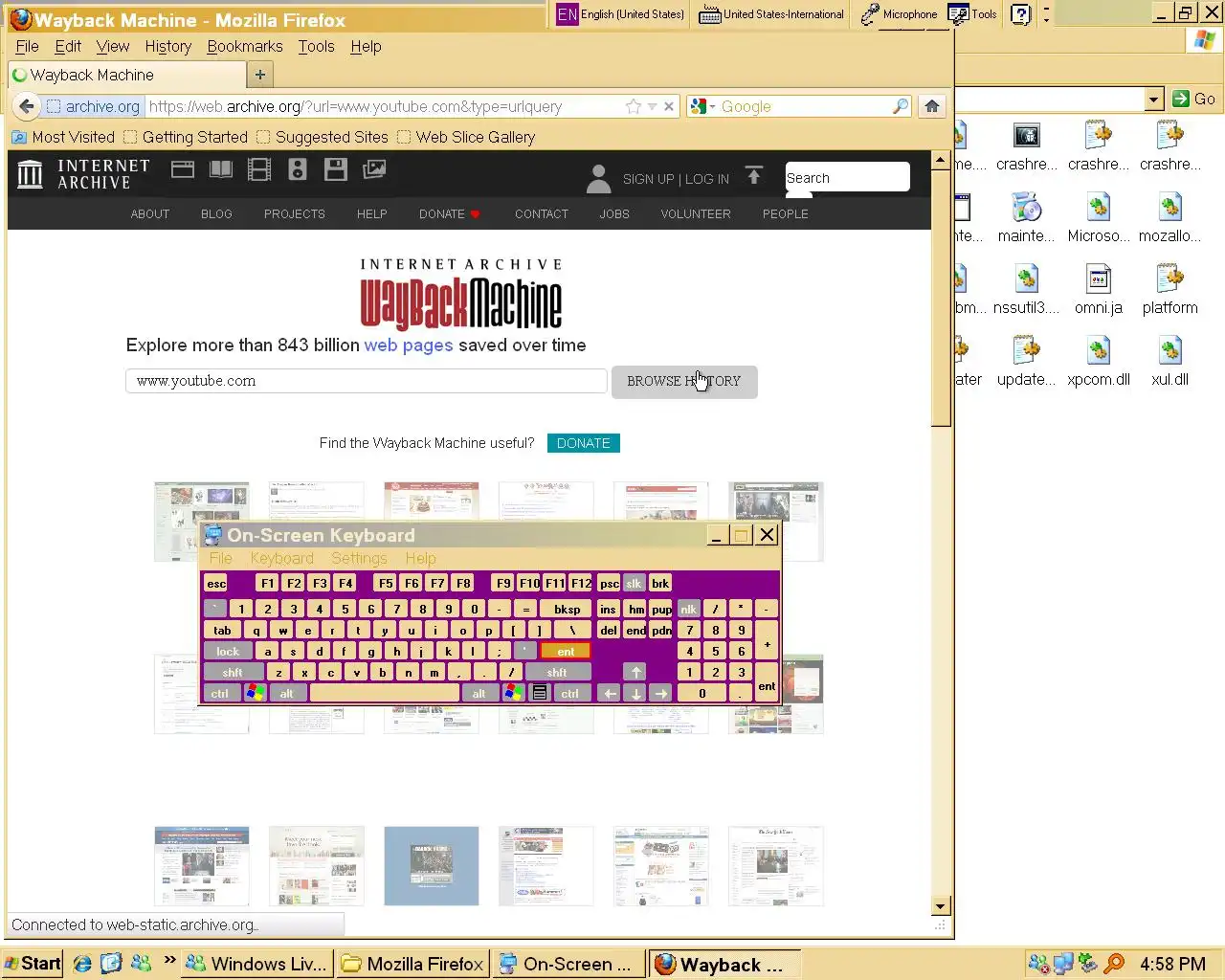The width and height of the screenshot is (1225, 980).
Task: Expand the taskbar quick launch chevron
Action: click(170, 960)
